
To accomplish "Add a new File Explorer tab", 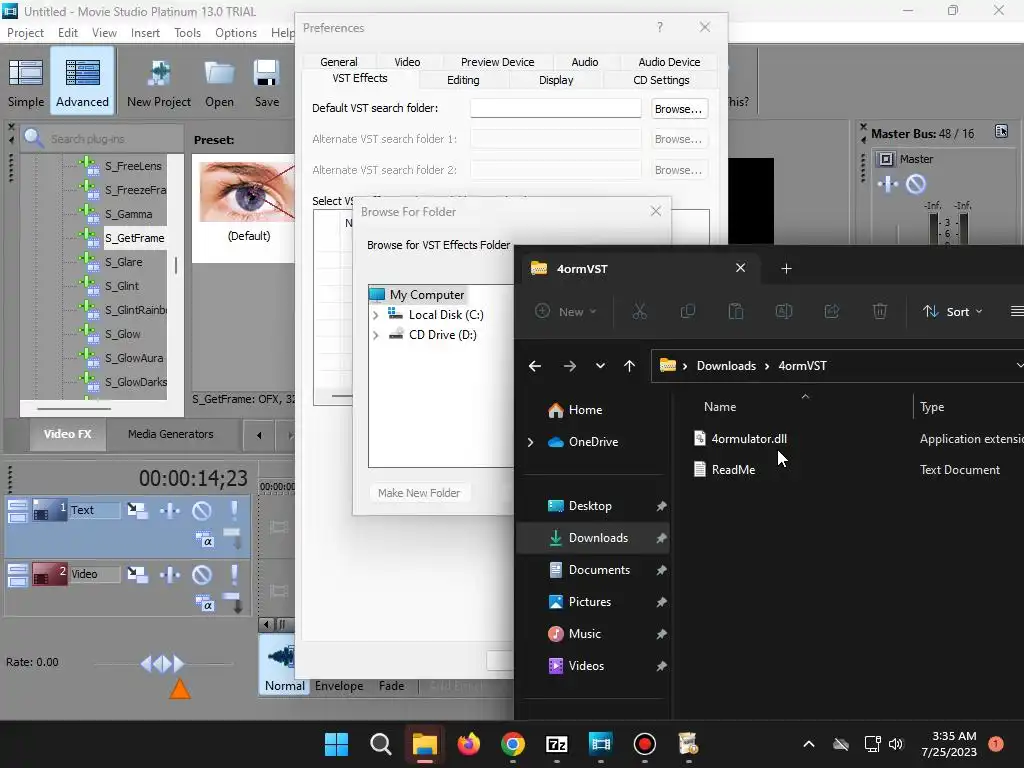I will click(x=786, y=268).
